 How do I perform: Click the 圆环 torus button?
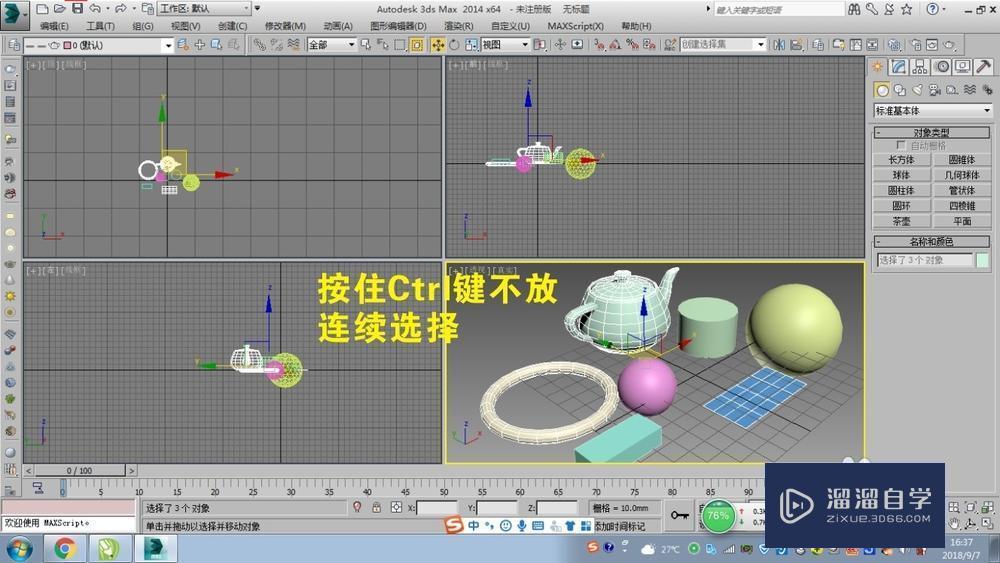[901, 205]
